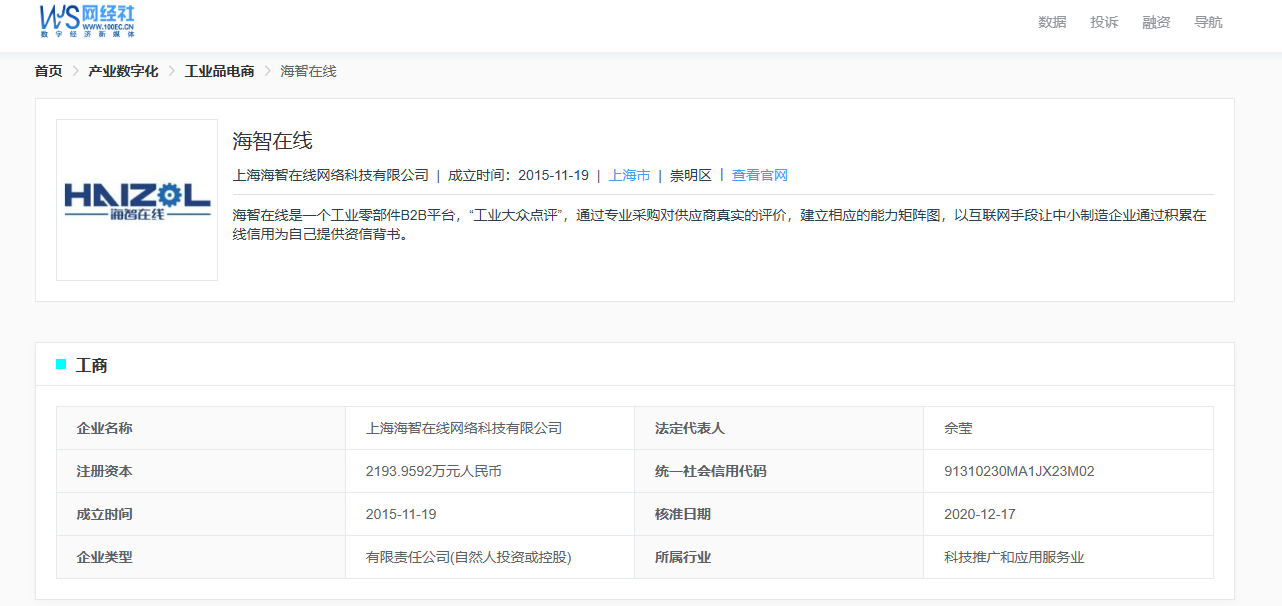Click 科技推广和应用服务业 value

pyautogui.click(x=1014, y=557)
